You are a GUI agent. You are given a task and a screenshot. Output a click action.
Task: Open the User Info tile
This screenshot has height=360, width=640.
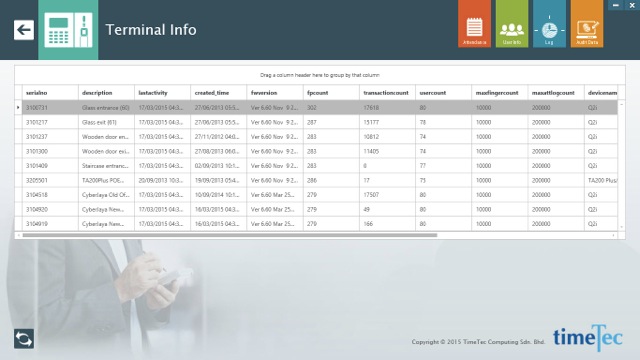pos(512,24)
